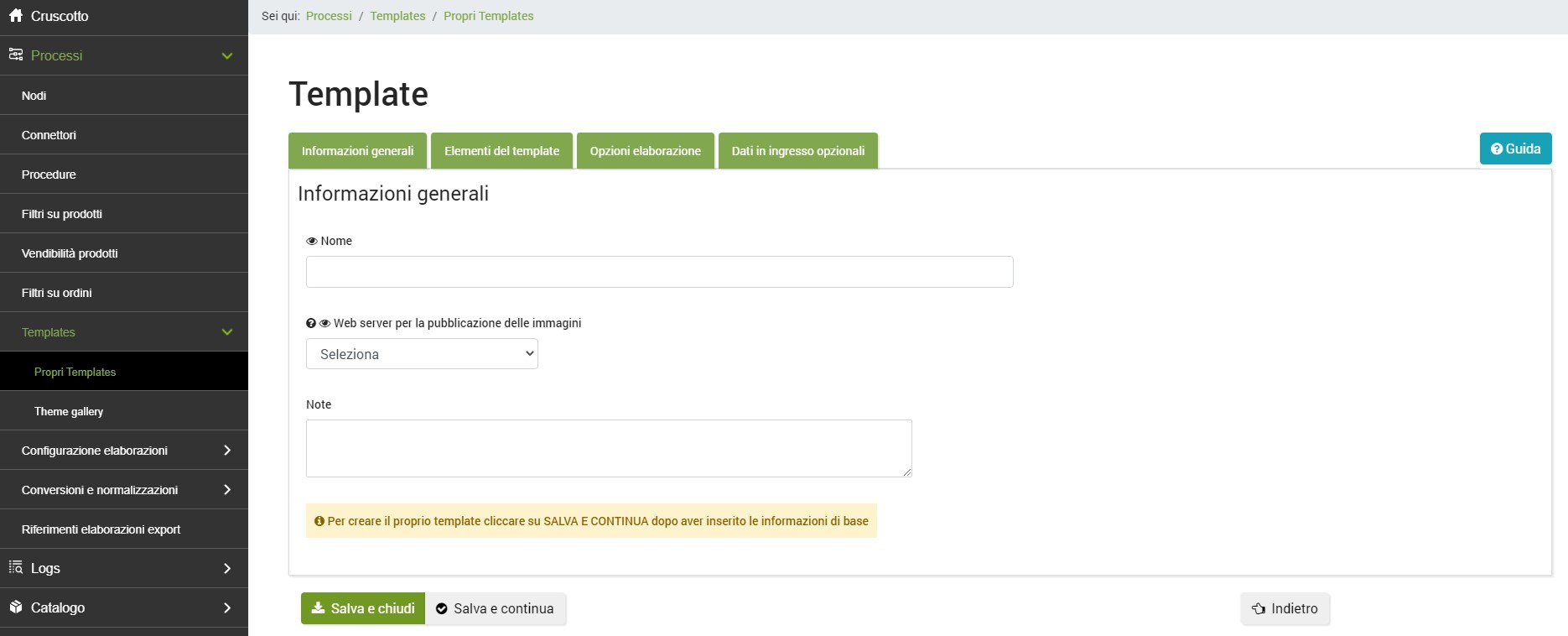The image size is (1568, 636).
Task: Click the Catalogo box icon
Action: point(16,607)
